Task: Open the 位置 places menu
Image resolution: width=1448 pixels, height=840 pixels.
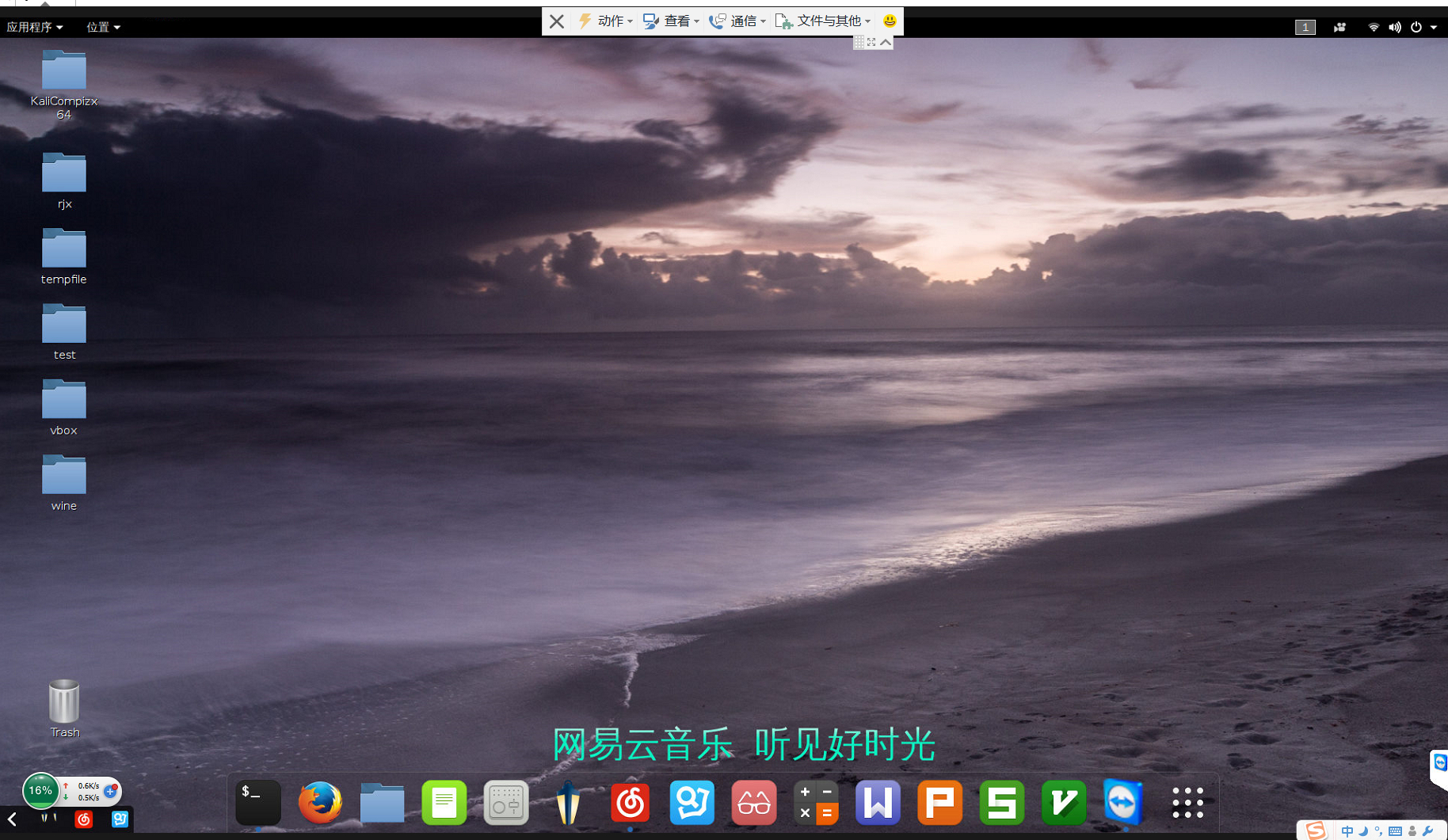Action: pyautogui.click(x=103, y=27)
